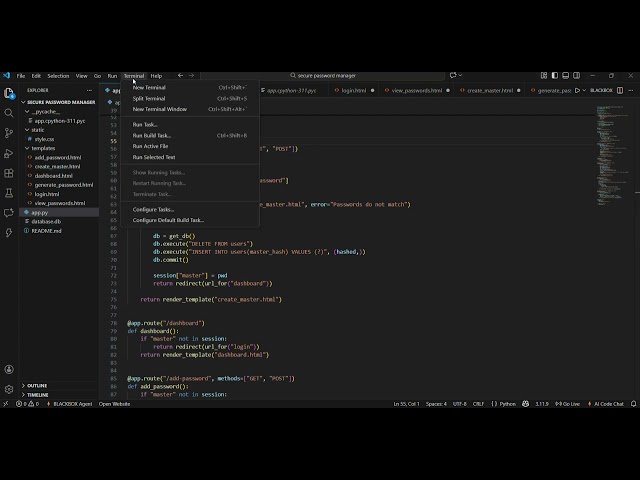Open errors and warnings status indicator
Image resolution: width=640 pixels, height=480 pixels.
[28, 404]
